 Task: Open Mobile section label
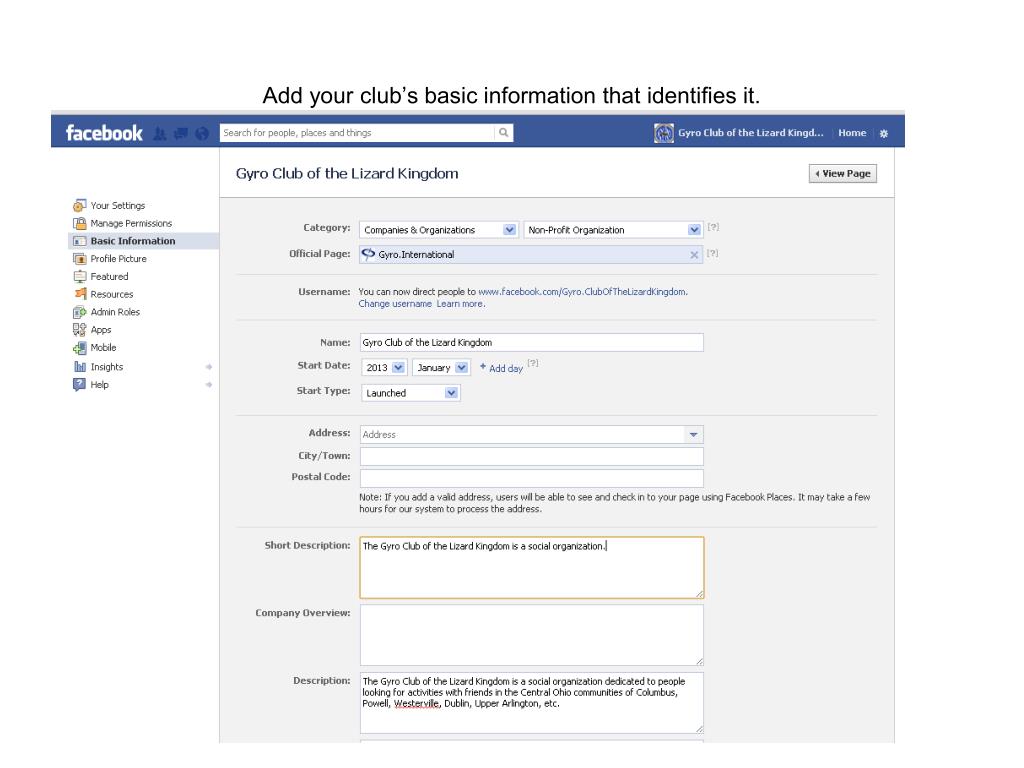tap(103, 347)
